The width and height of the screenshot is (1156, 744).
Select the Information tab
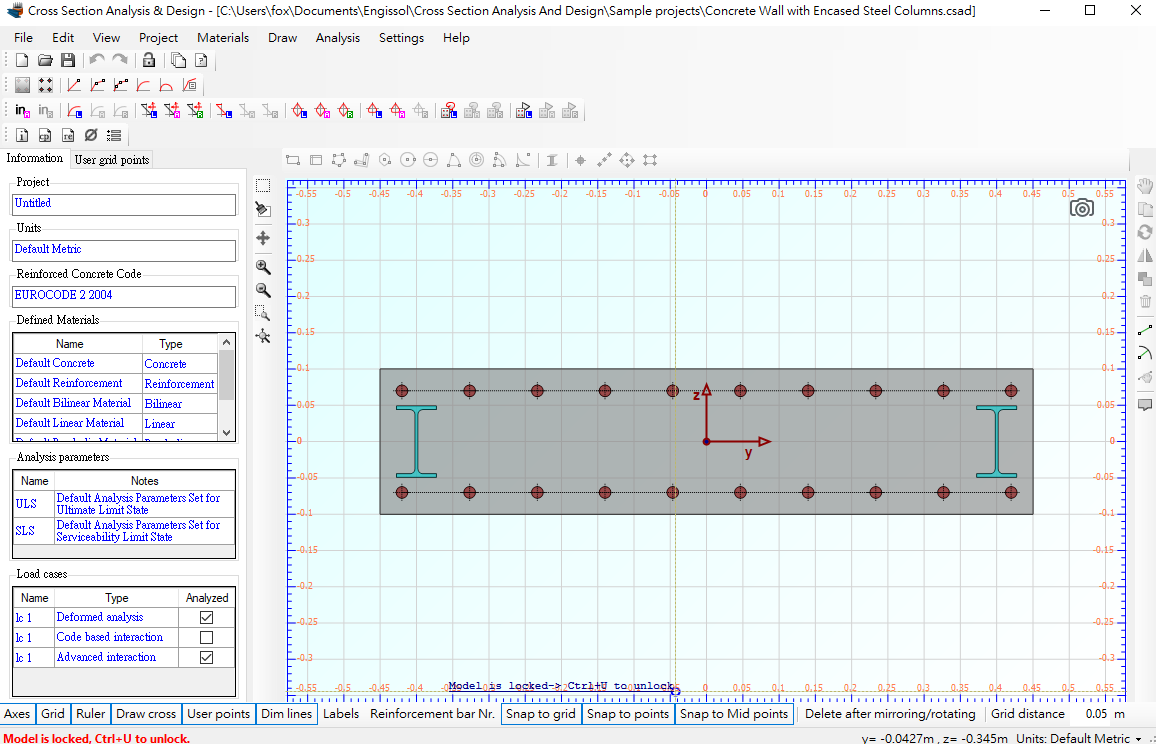pos(35,158)
